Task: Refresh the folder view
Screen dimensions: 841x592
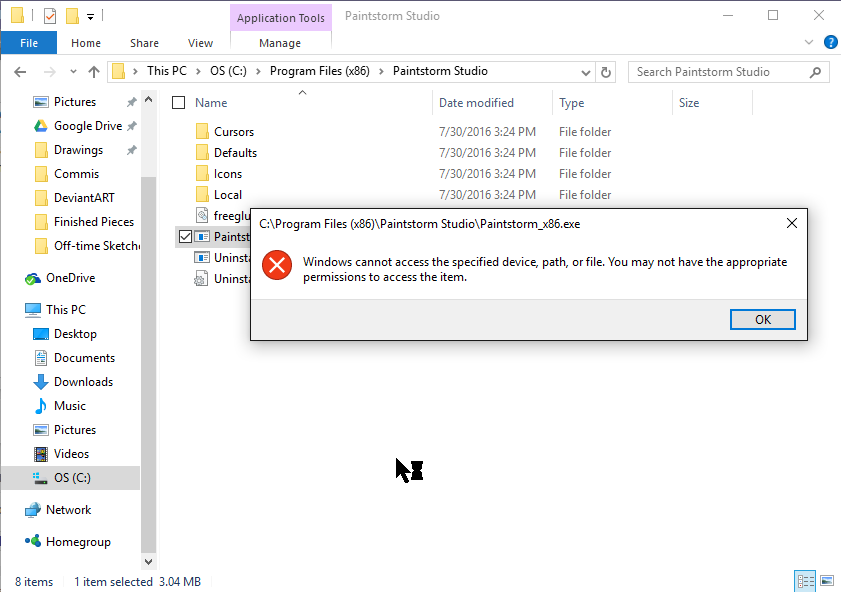Action: pyautogui.click(x=606, y=72)
